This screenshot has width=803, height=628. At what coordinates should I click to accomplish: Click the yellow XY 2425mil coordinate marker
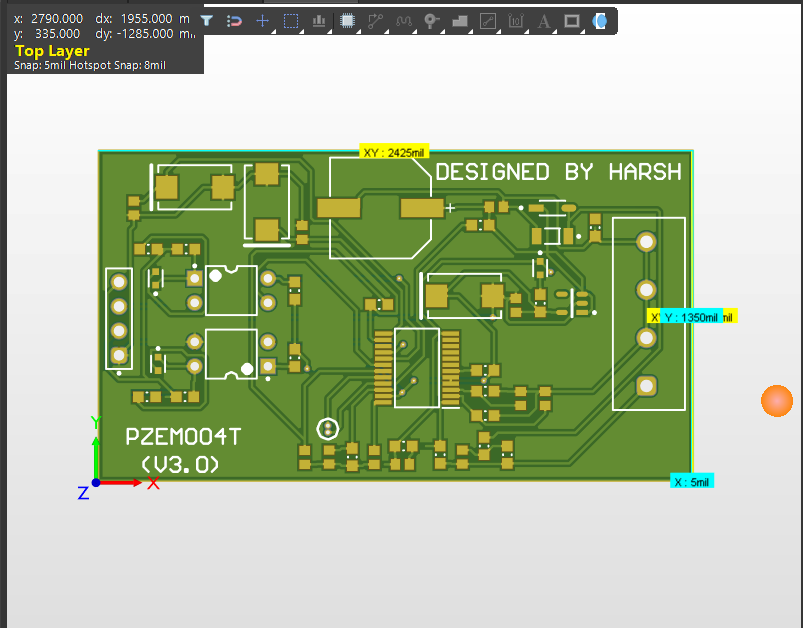[x=394, y=151]
